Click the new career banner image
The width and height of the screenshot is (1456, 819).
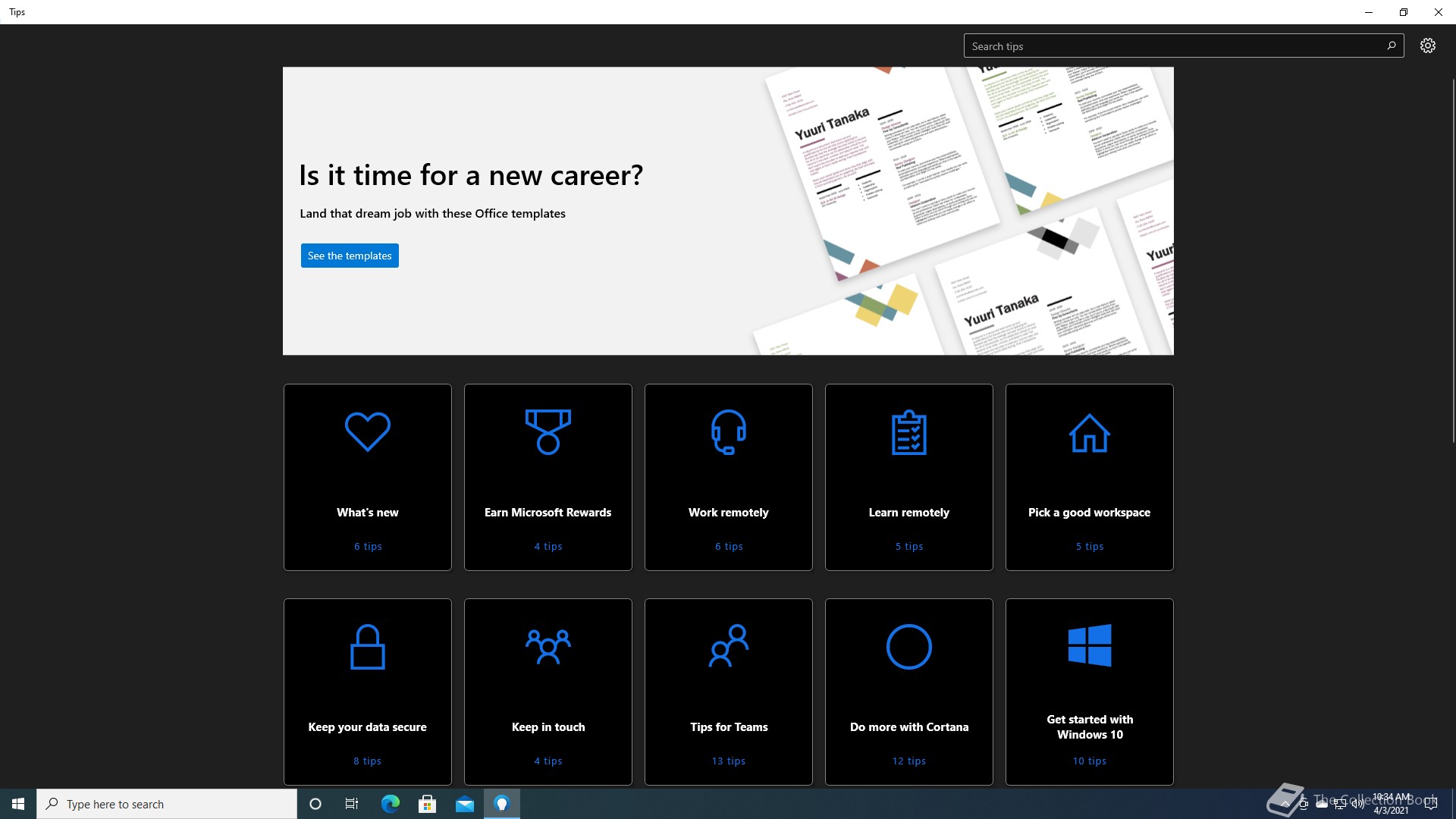(x=963, y=211)
